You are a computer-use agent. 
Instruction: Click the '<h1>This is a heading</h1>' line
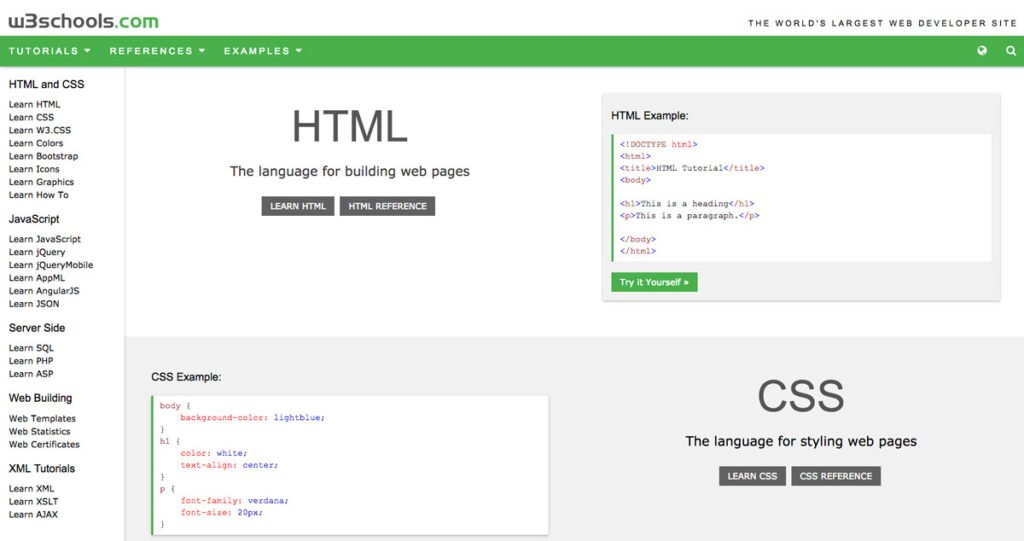tap(687, 204)
